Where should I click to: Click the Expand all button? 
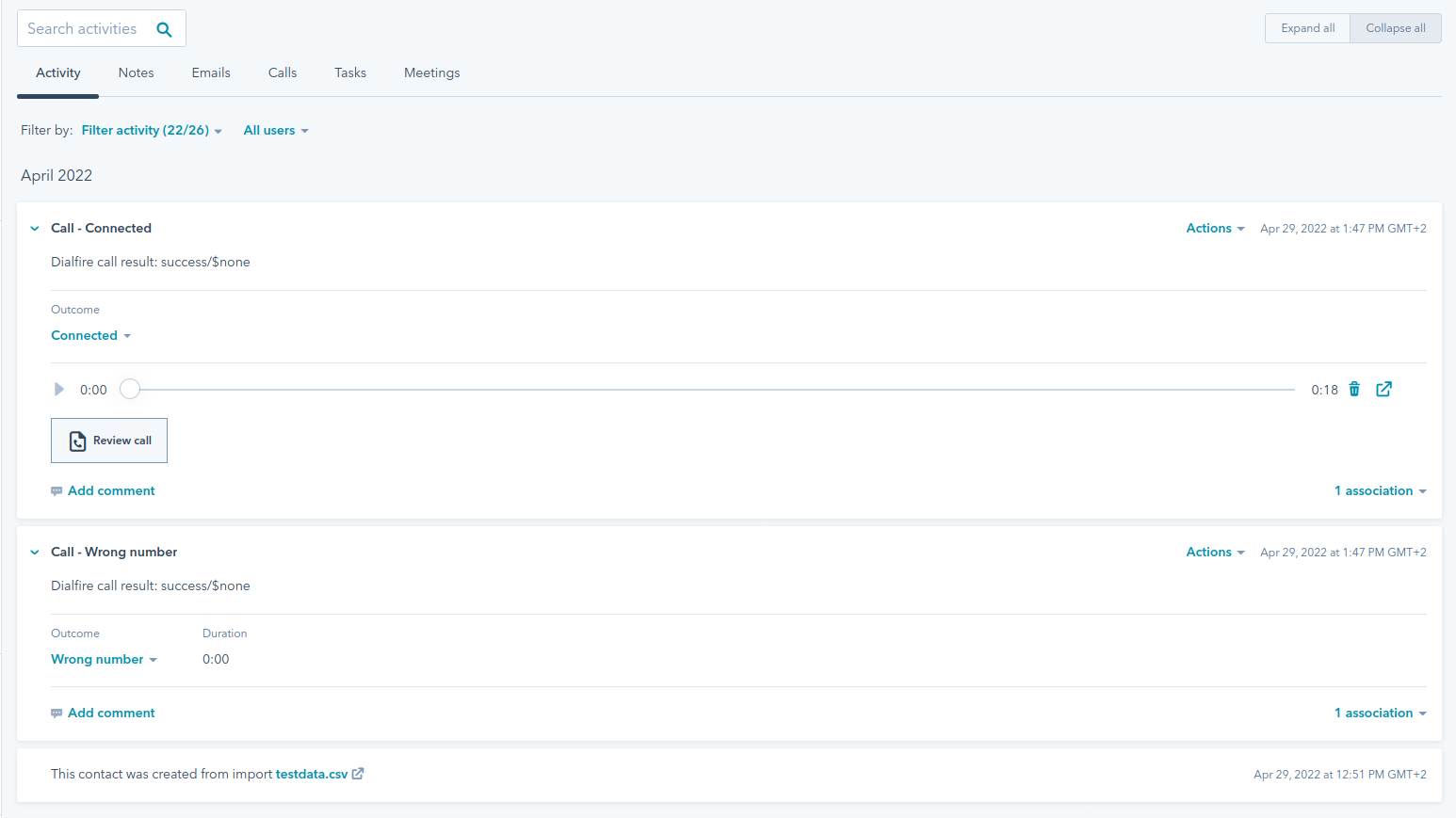[x=1307, y=28]
